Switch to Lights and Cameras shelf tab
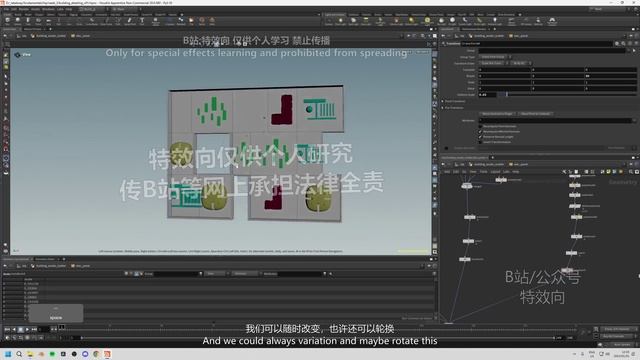640x360 pixels. pyautogui.click(x=336, y=15)
